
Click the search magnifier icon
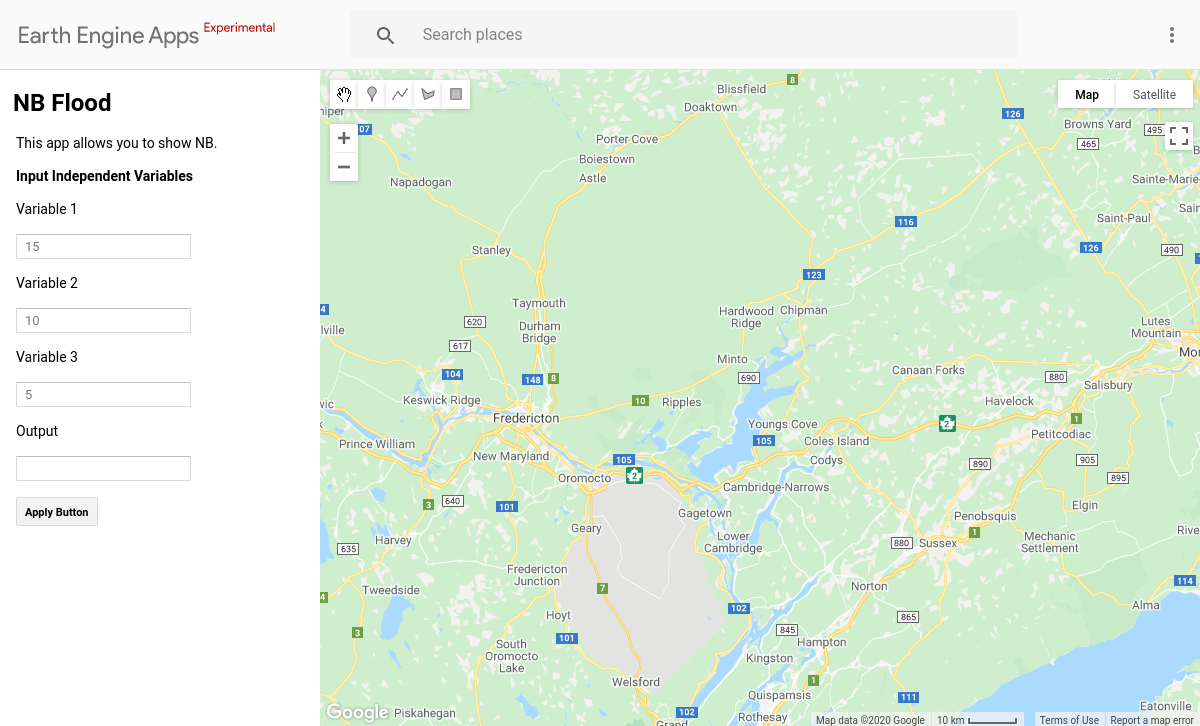[x=385, y=34]
